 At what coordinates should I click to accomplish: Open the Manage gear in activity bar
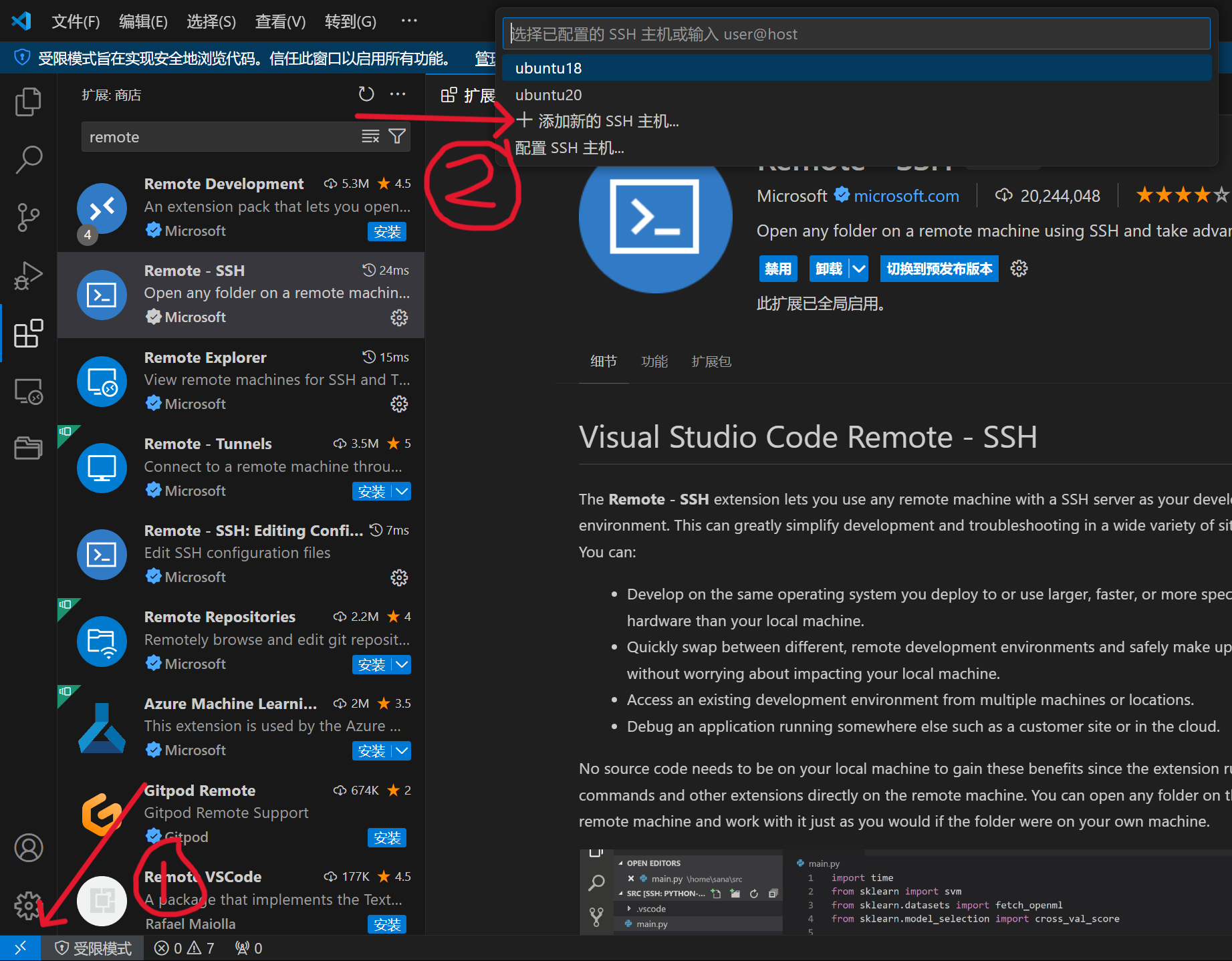[x=28, y=906]
